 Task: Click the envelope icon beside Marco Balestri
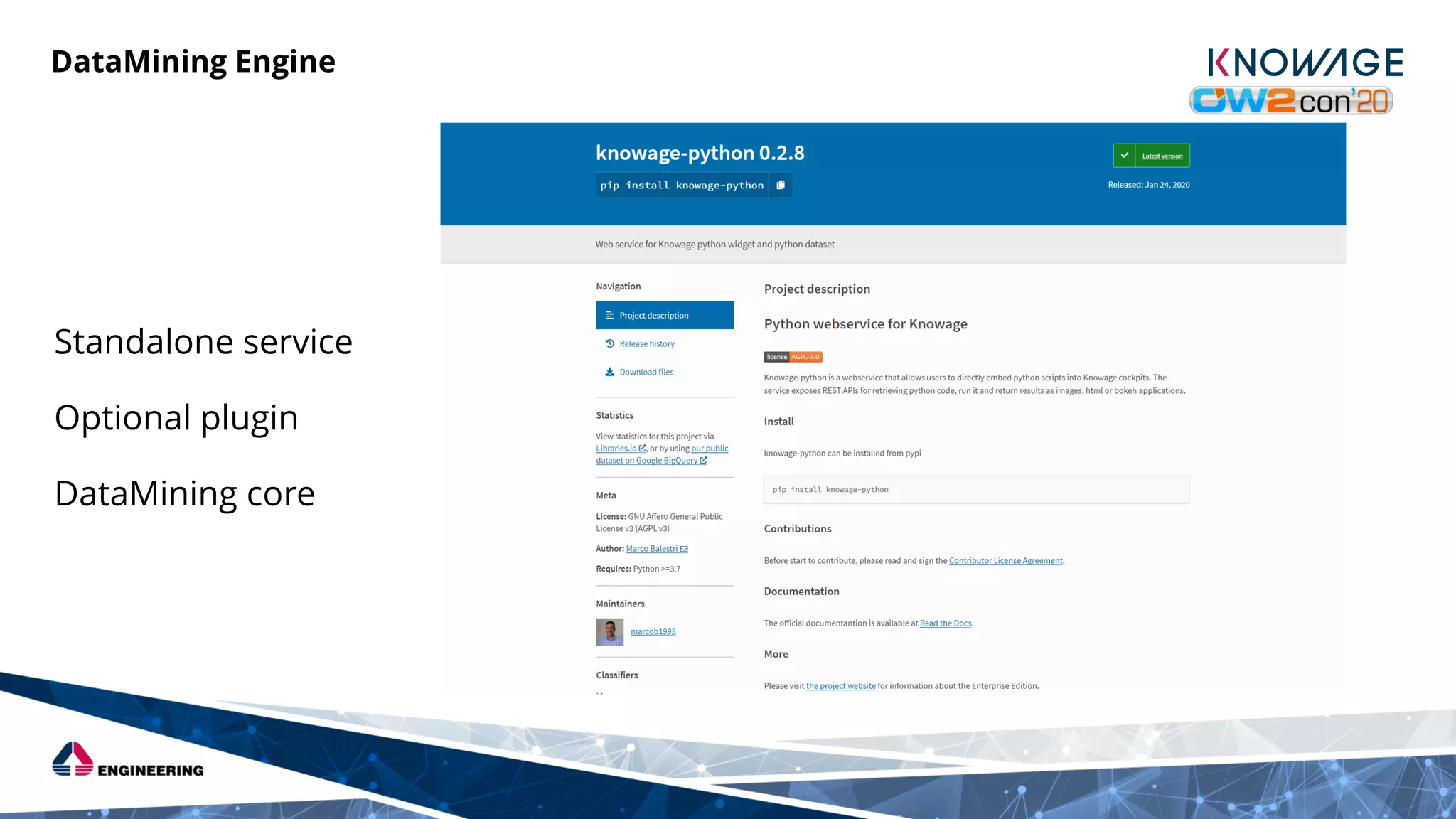(684, 549)
